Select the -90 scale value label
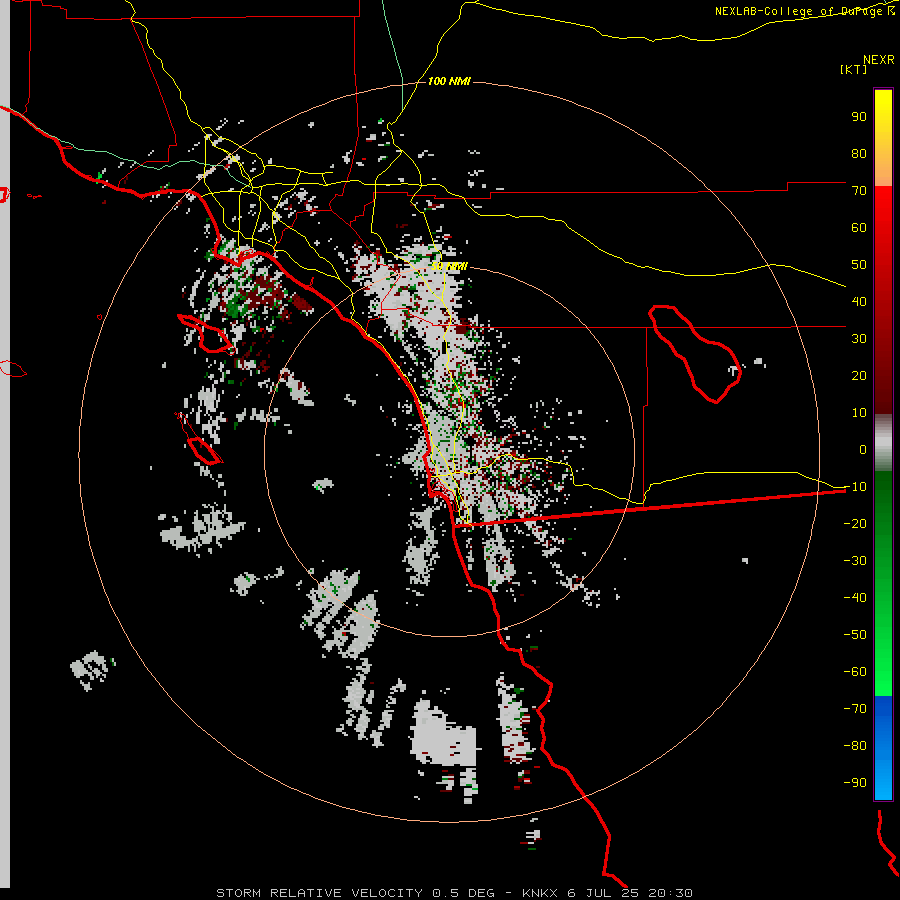 [x=855, y=782]
